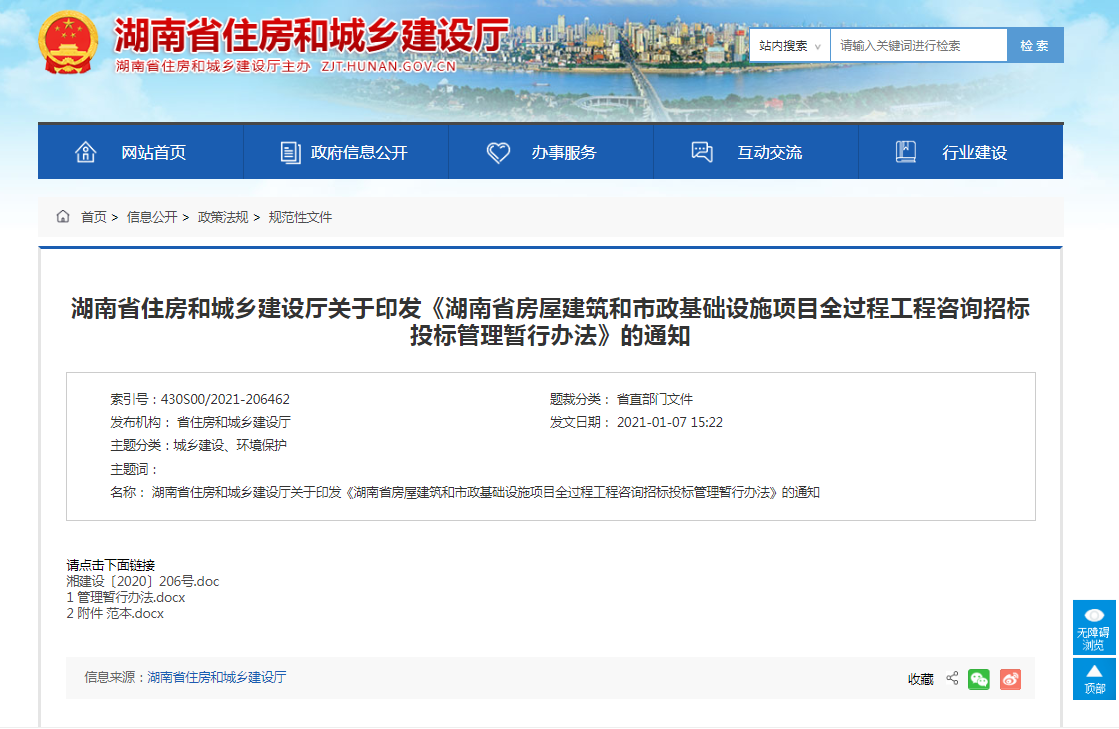This screenshot has width=1119, height=729.
Task: Expand the 站内搜索 search scope dropdown
Action: tap(789, 46)
